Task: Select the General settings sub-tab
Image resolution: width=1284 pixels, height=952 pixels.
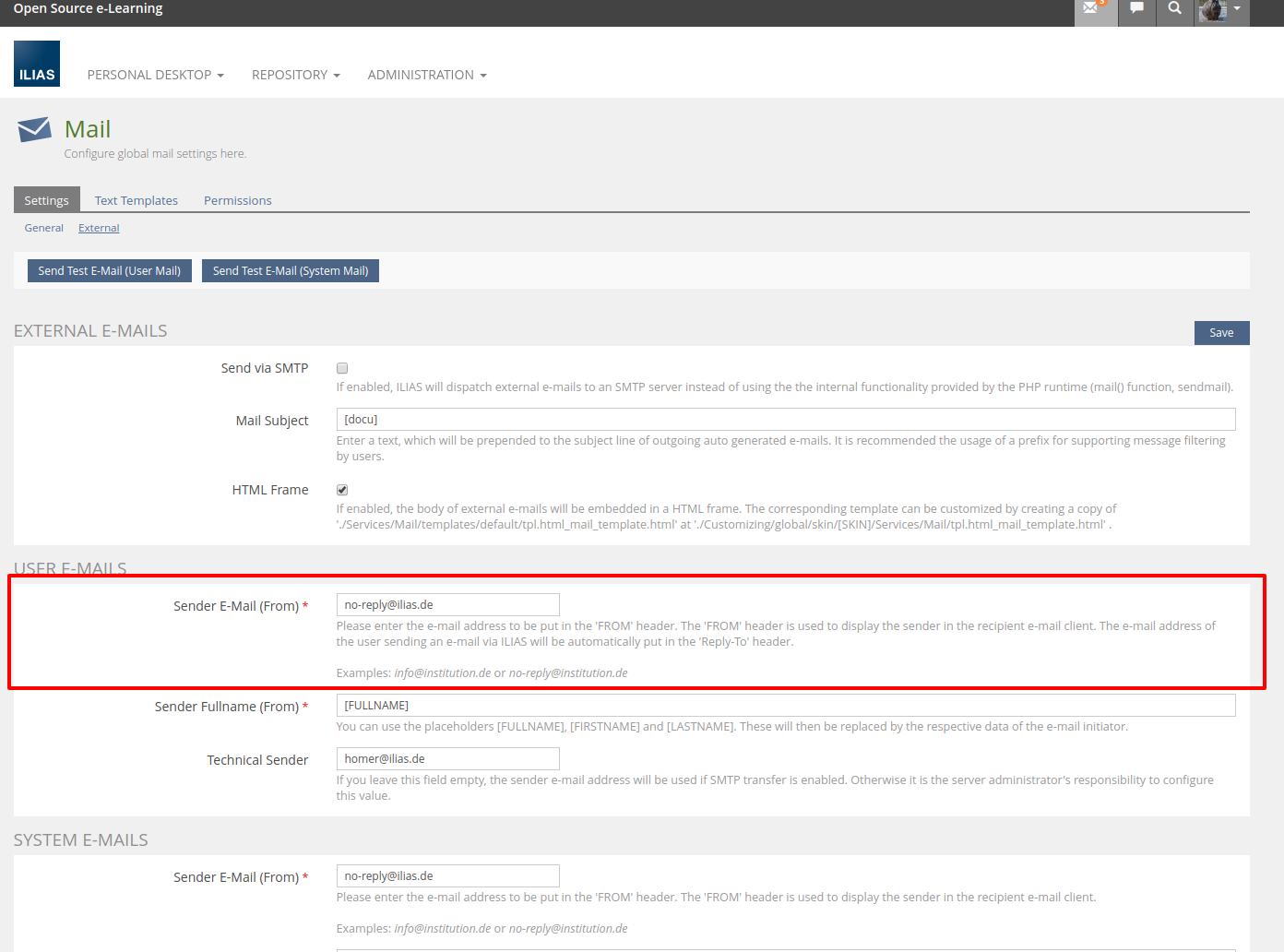Action: 44,228
